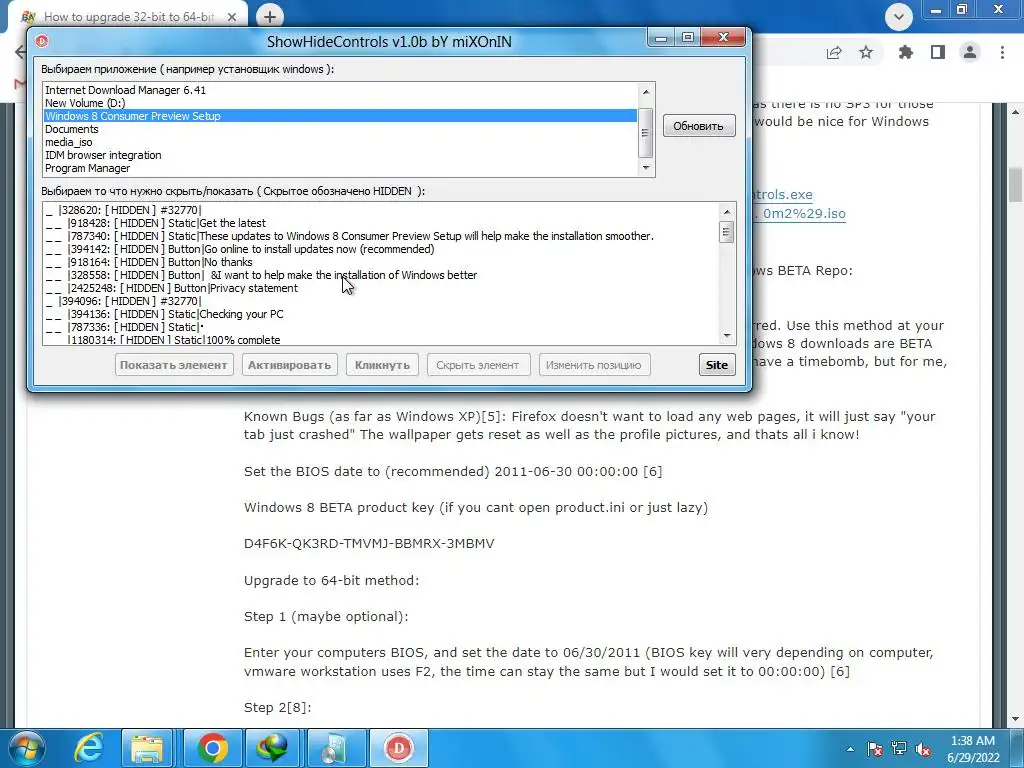Click product key text D4F6K-QK3RD-TMVMJ-BBMRX-3MBMV
The height and width of the screenshot is (768, 1024).
point(369,543)
